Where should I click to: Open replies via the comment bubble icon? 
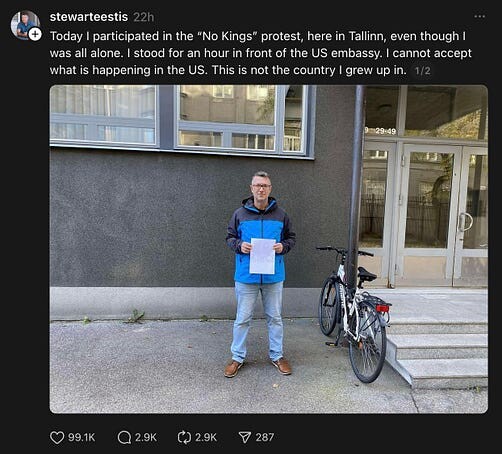point(124,437)
